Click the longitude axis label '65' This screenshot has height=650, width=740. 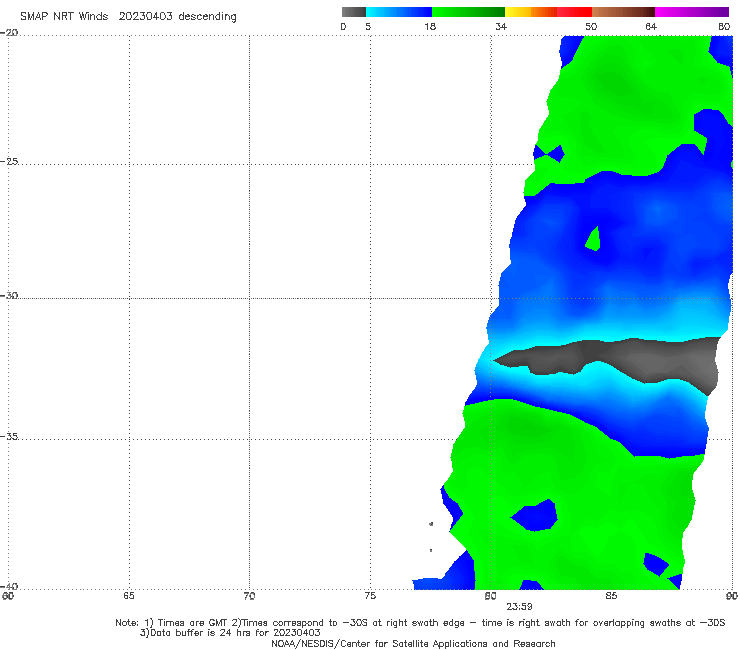click(x=129, y=596)
